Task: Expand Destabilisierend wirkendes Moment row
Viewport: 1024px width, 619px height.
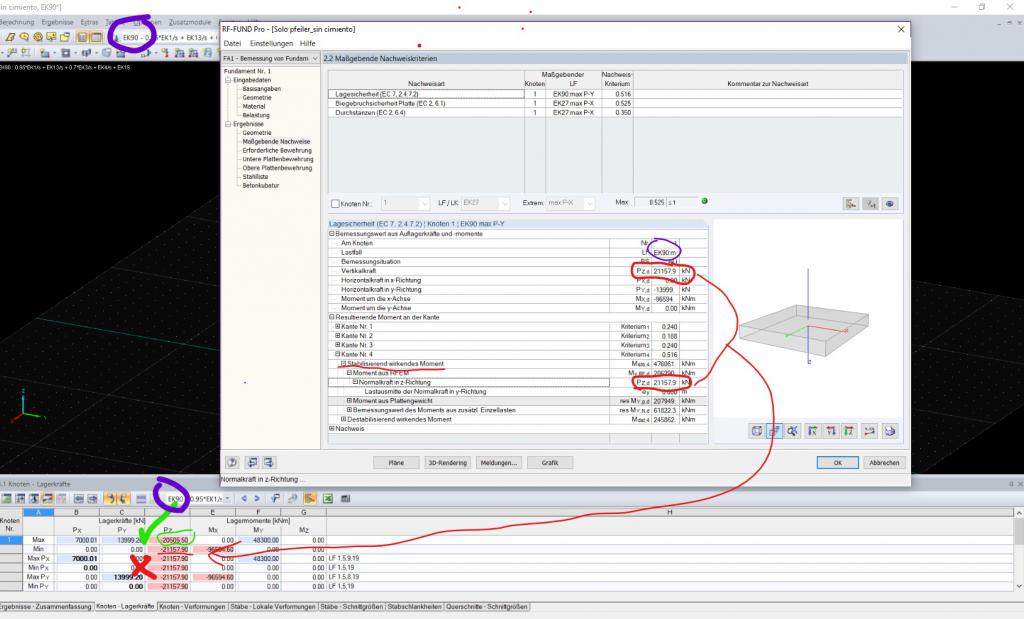Action: tap(344, 419)
